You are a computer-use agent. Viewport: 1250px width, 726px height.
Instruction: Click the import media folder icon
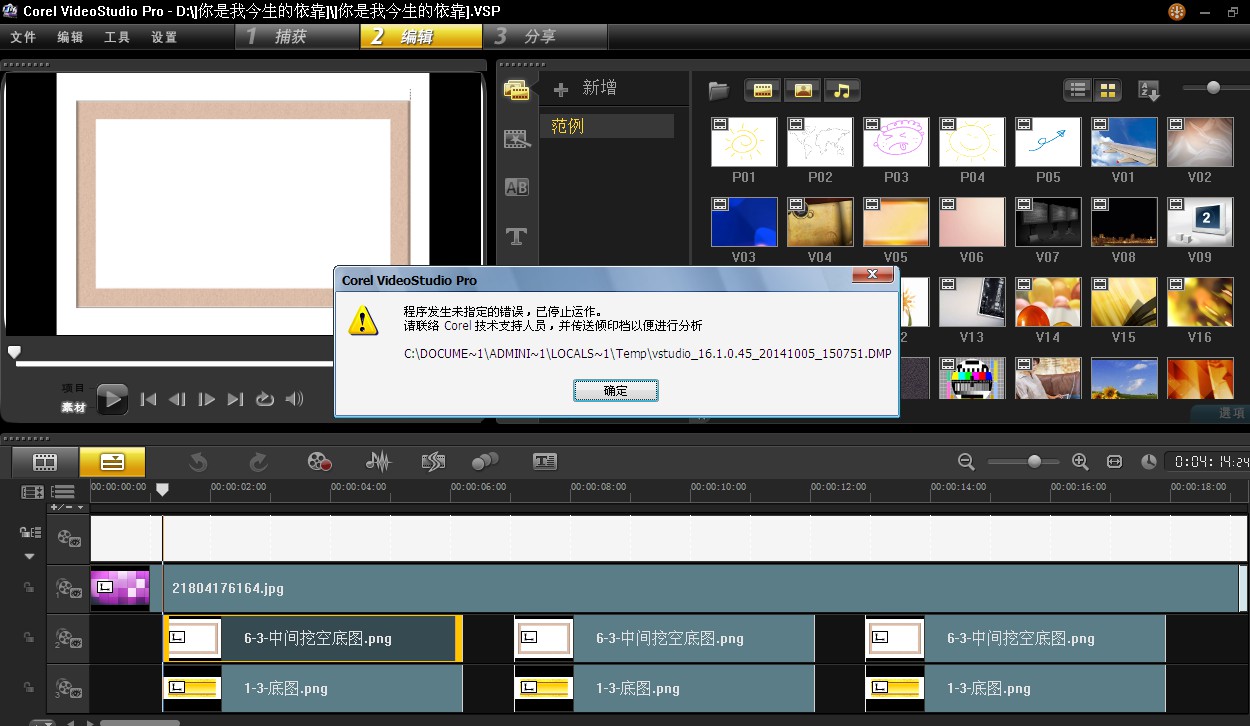pyautogui.click(x=719, y=91)
